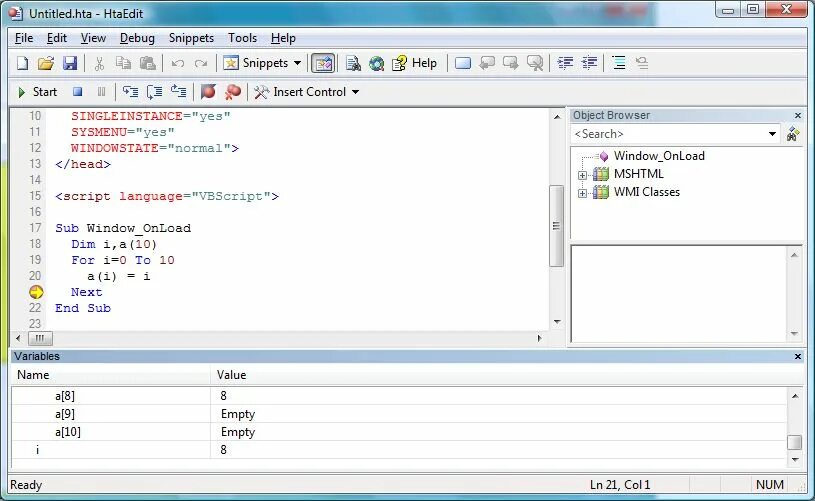
Task: Expand the WMI Classes tree node
Action: (582, 193)
